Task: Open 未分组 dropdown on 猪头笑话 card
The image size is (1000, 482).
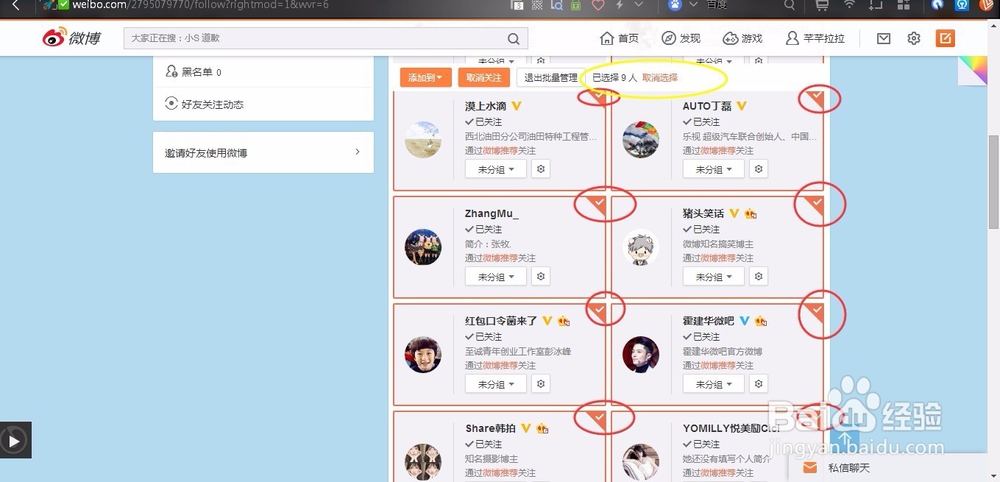Action: click(714, 276)
